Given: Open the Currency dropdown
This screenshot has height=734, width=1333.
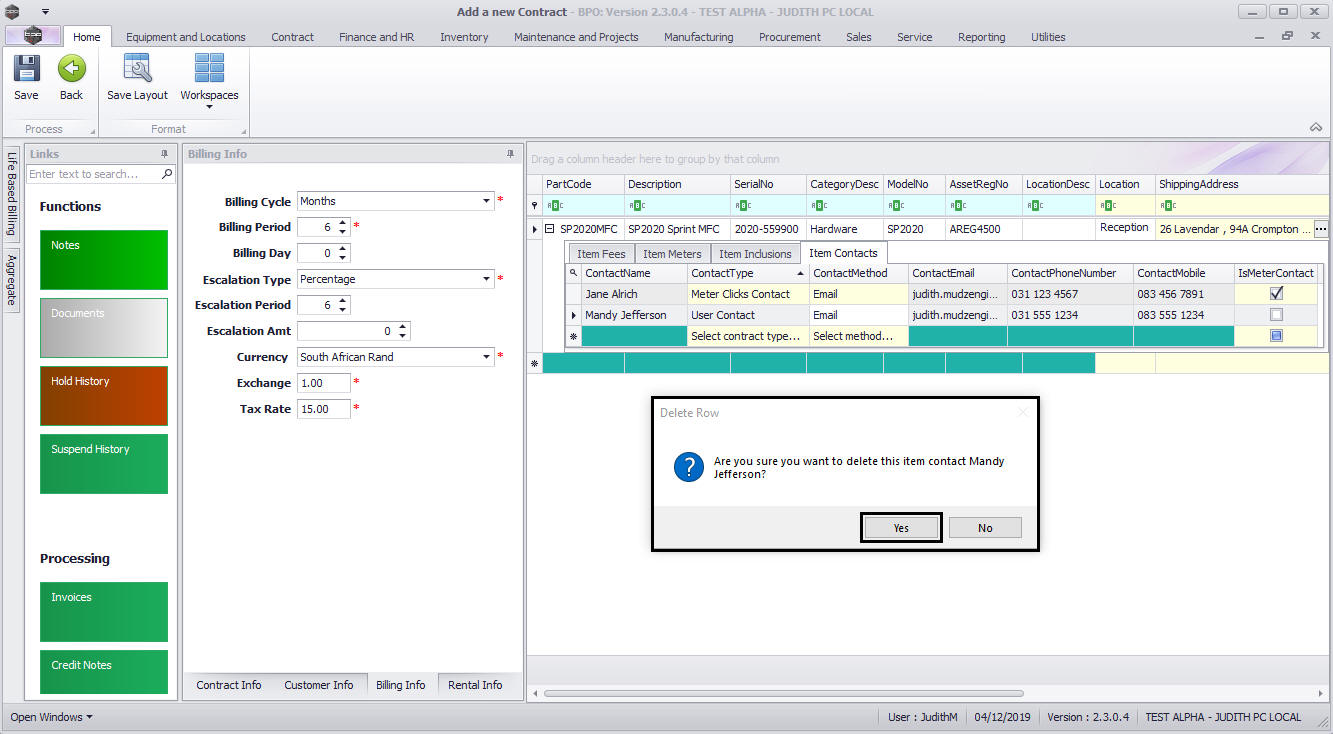Looking at the screenshot, I should coord(486,357).
